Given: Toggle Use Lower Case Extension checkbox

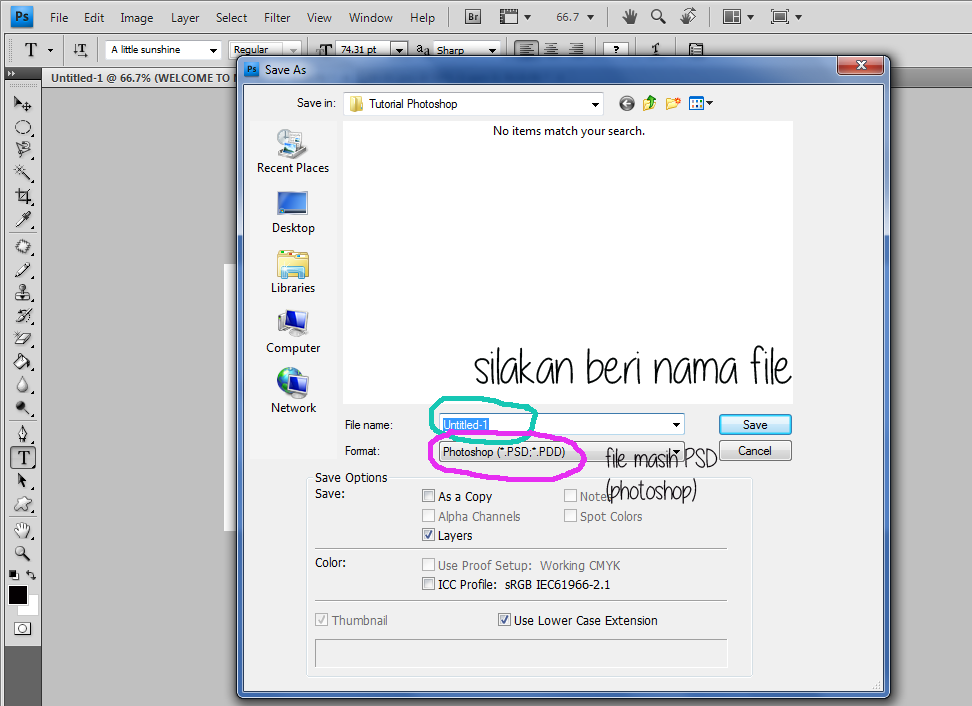Looking at the screenshot, I should 504,620.
